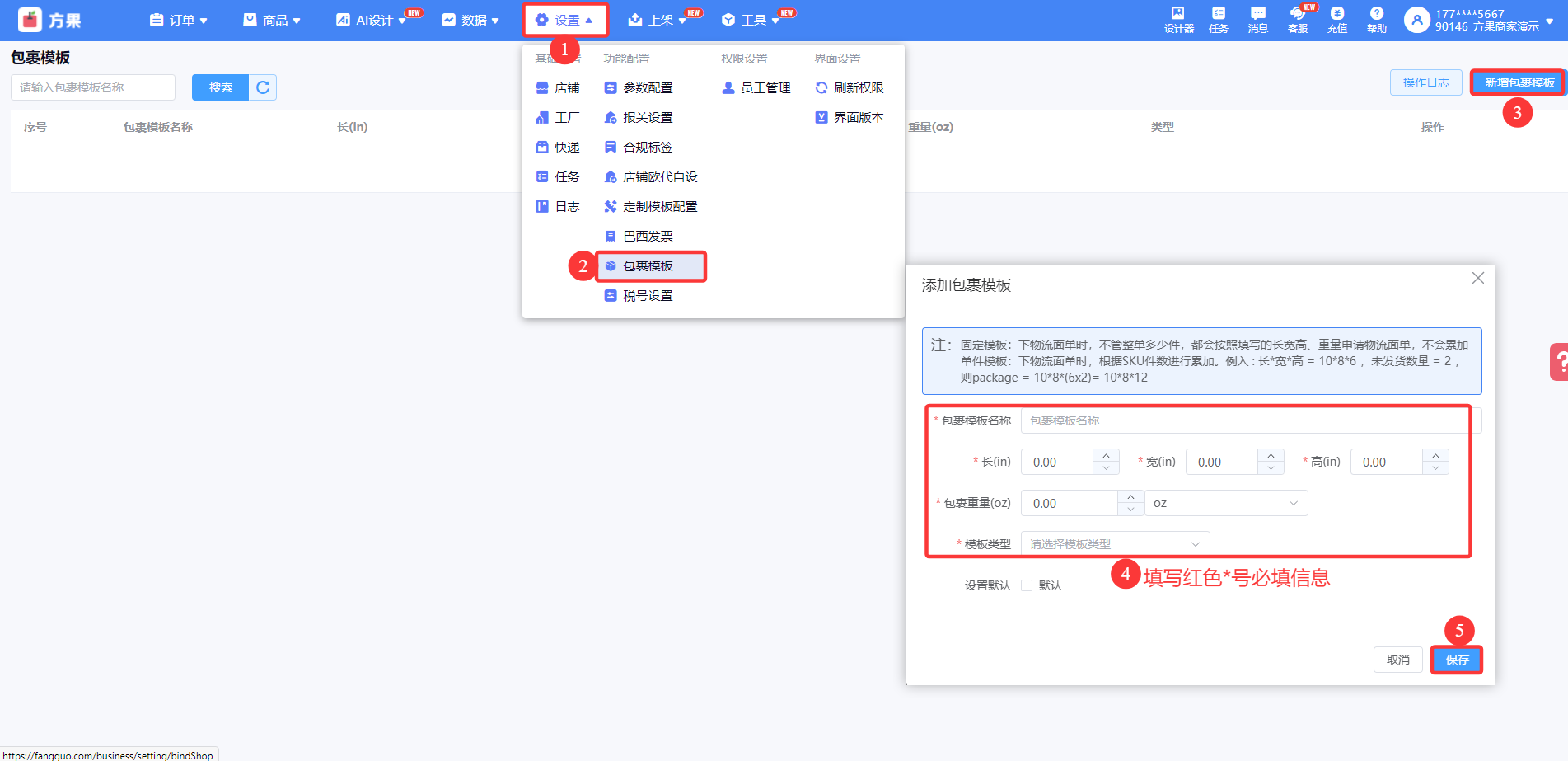Screen dimensions: 1568x761
Task: Click 新增包裹模板 button
Action: [x=1519, y=82]
